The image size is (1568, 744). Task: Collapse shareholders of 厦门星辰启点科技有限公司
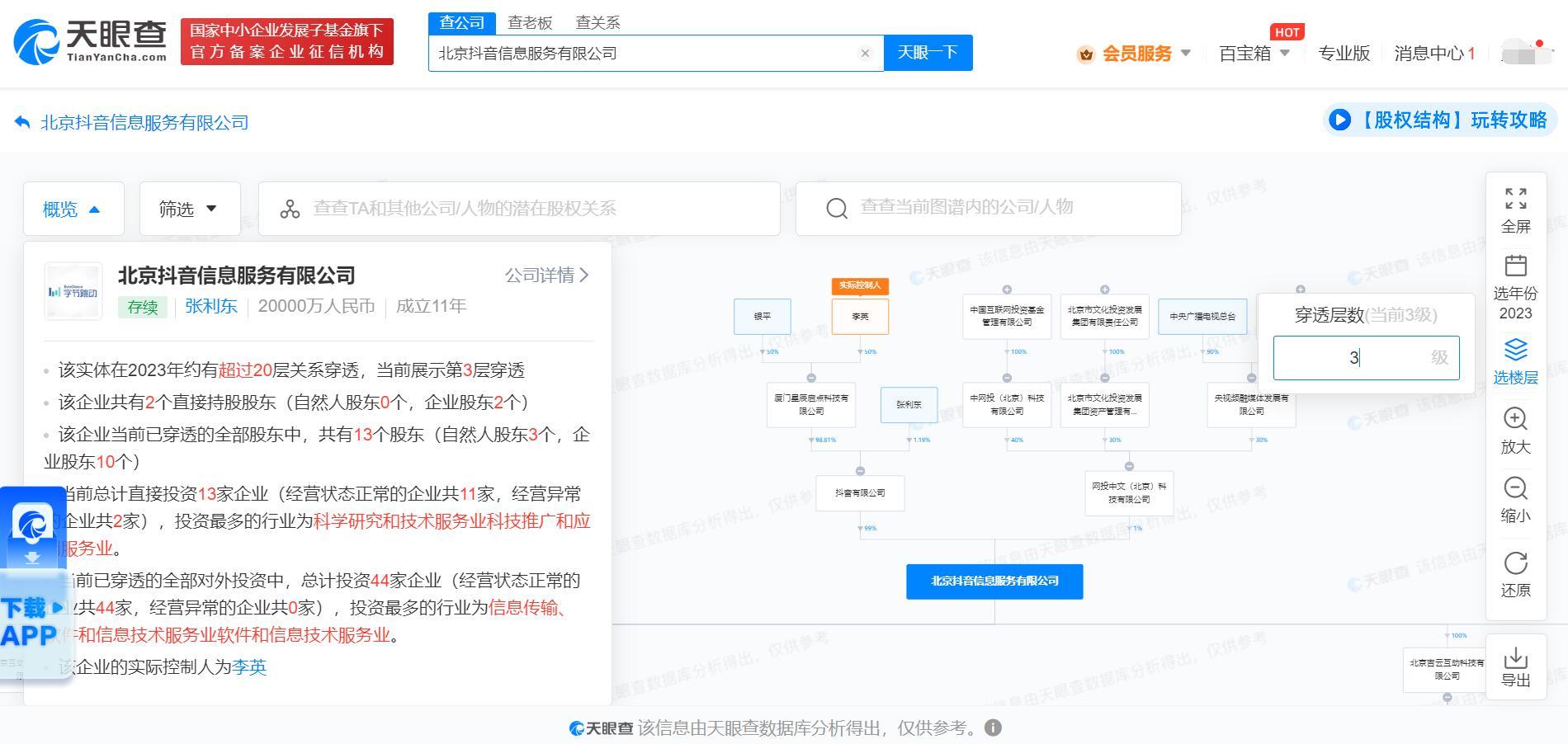pyautogui.click(x=811, y=378)
